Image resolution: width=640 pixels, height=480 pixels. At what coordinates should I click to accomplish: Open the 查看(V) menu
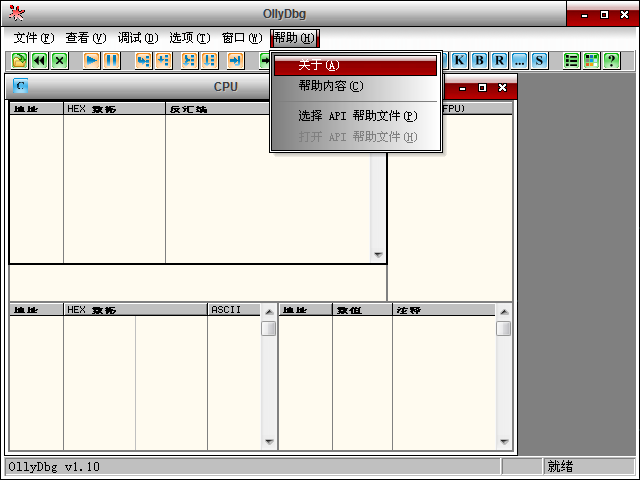click(x=86, y=38)
